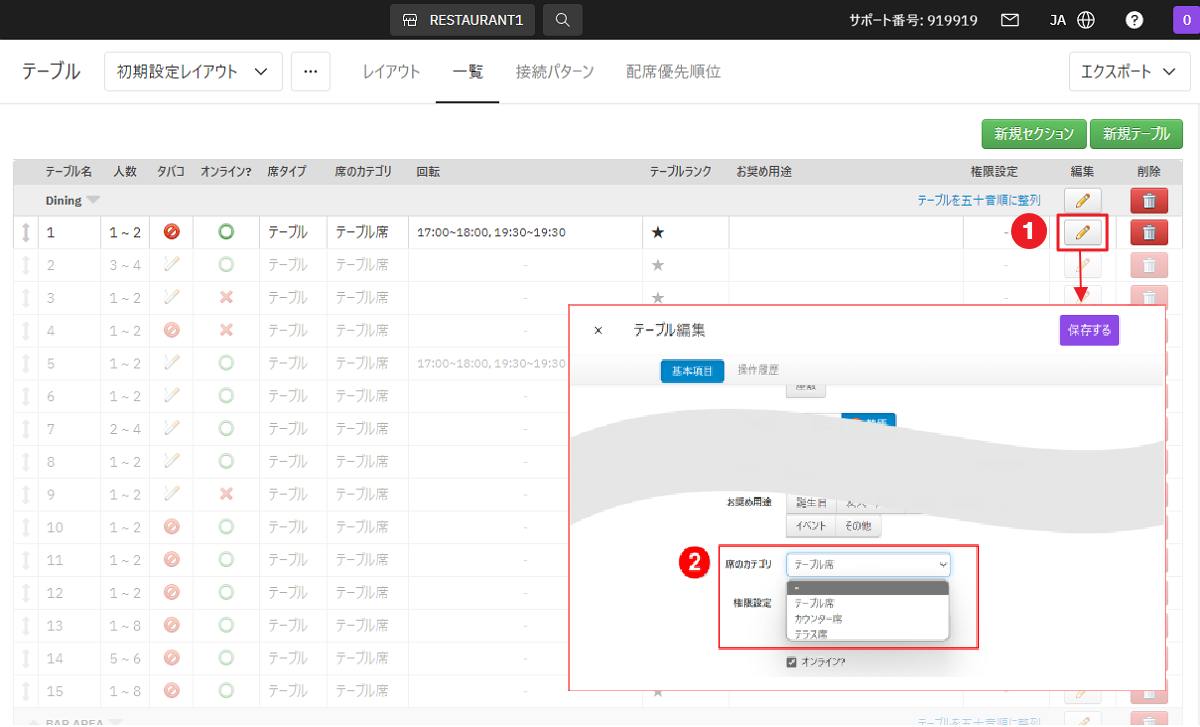Open the 初期設定レイアウト dropdown
Screen dimensions: 1200x727
tap(193, 72)
